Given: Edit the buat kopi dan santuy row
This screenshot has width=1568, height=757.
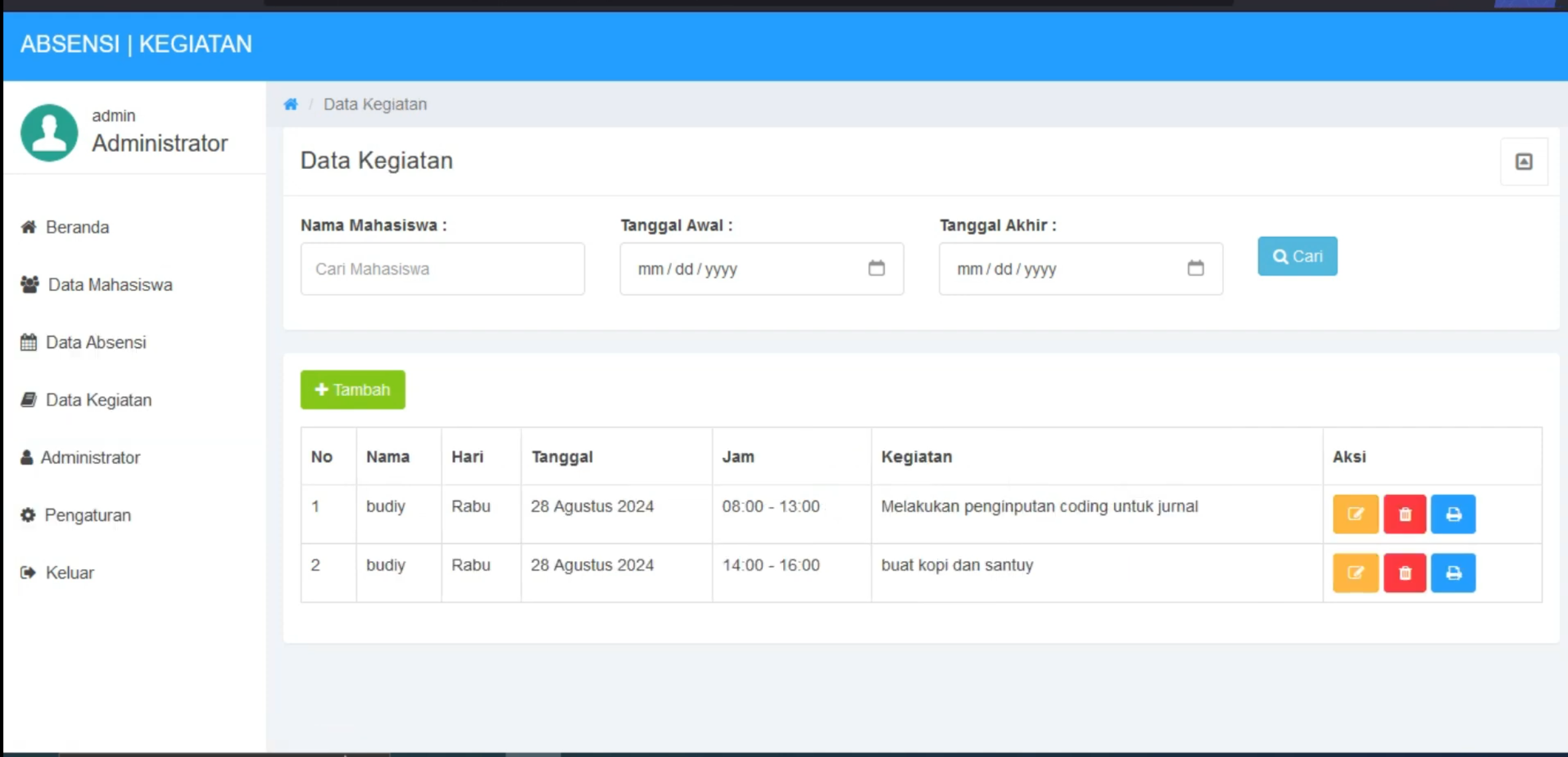Looking at the screenshot, I should click(1355, 573).
